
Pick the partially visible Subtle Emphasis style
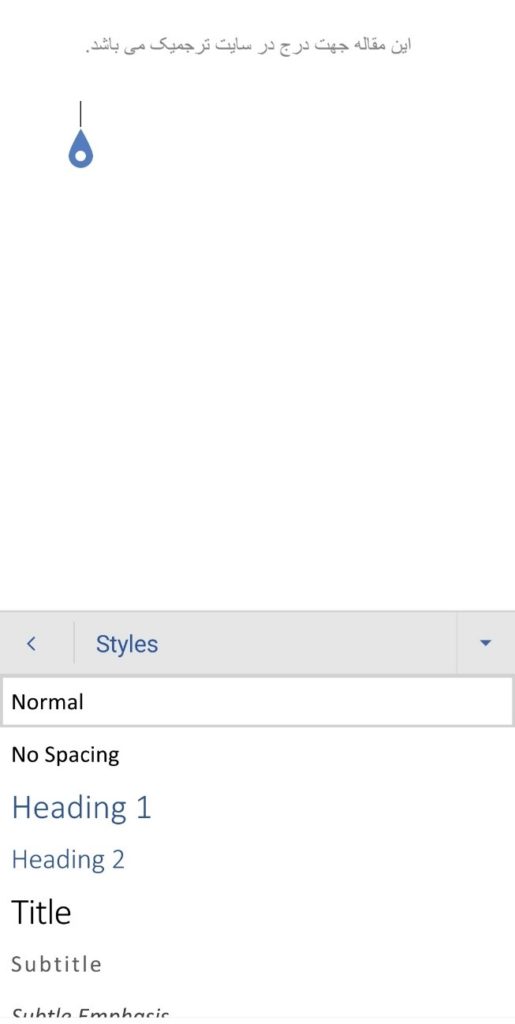[x=90, y=1014]
